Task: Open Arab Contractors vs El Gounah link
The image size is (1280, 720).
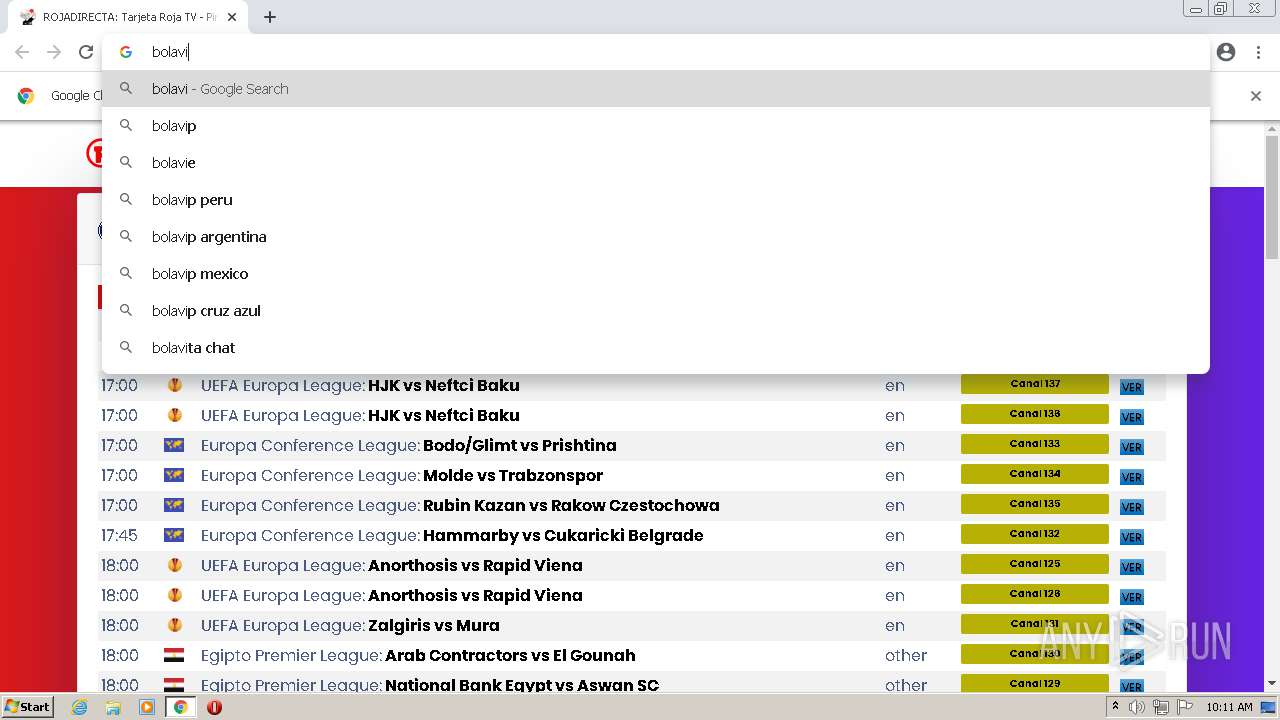Action: [x=510, y=655]
